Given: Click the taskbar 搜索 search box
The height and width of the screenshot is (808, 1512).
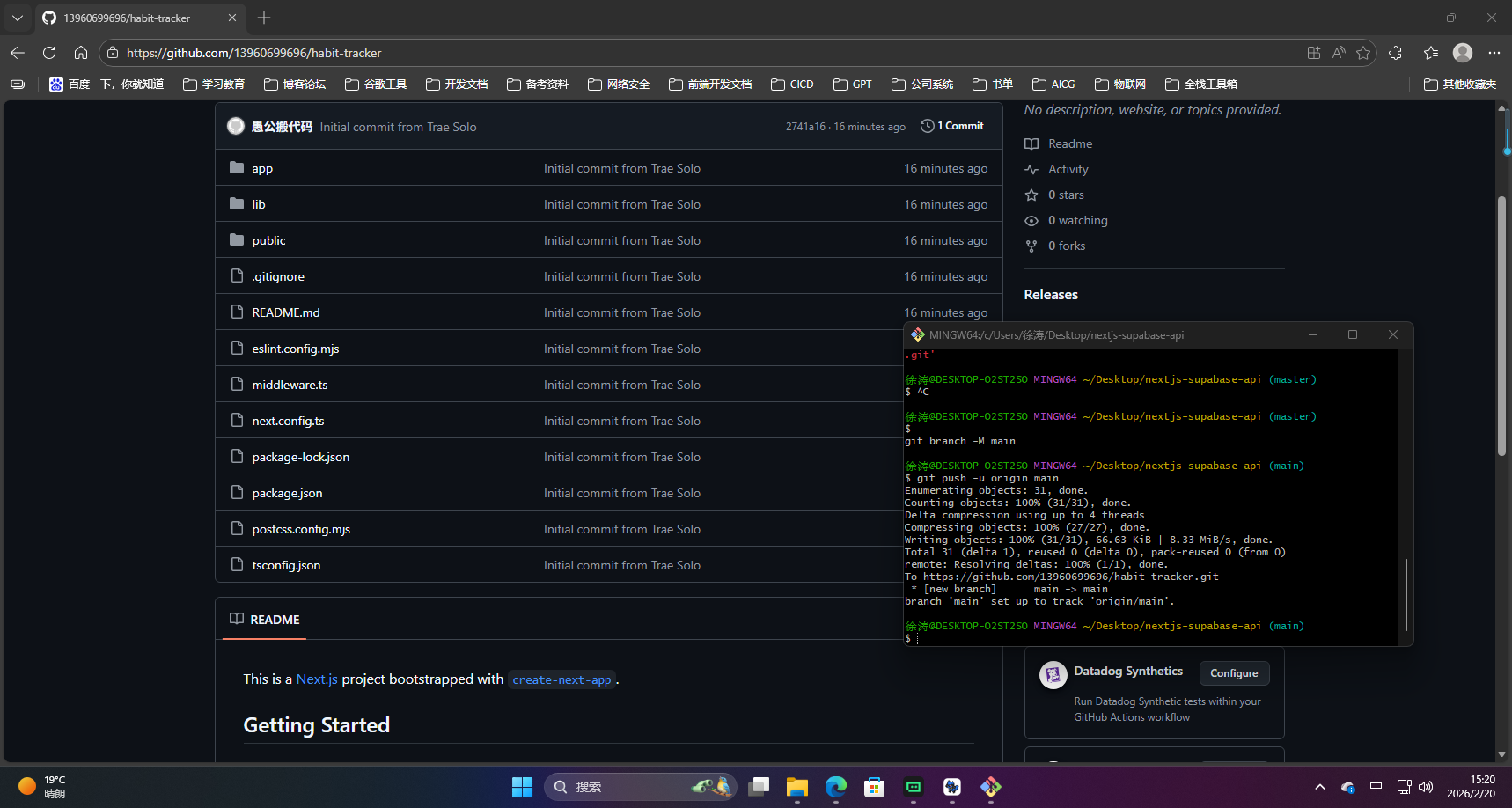Looking at the screenshot, I should pos(641,787).
